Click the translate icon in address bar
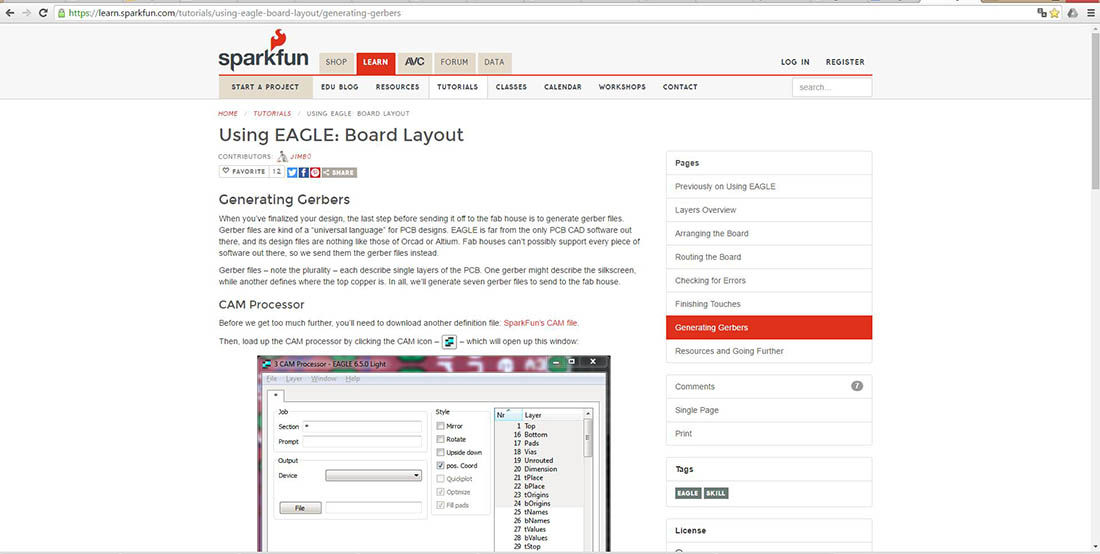1100x554 pixels. point(1042,13)
